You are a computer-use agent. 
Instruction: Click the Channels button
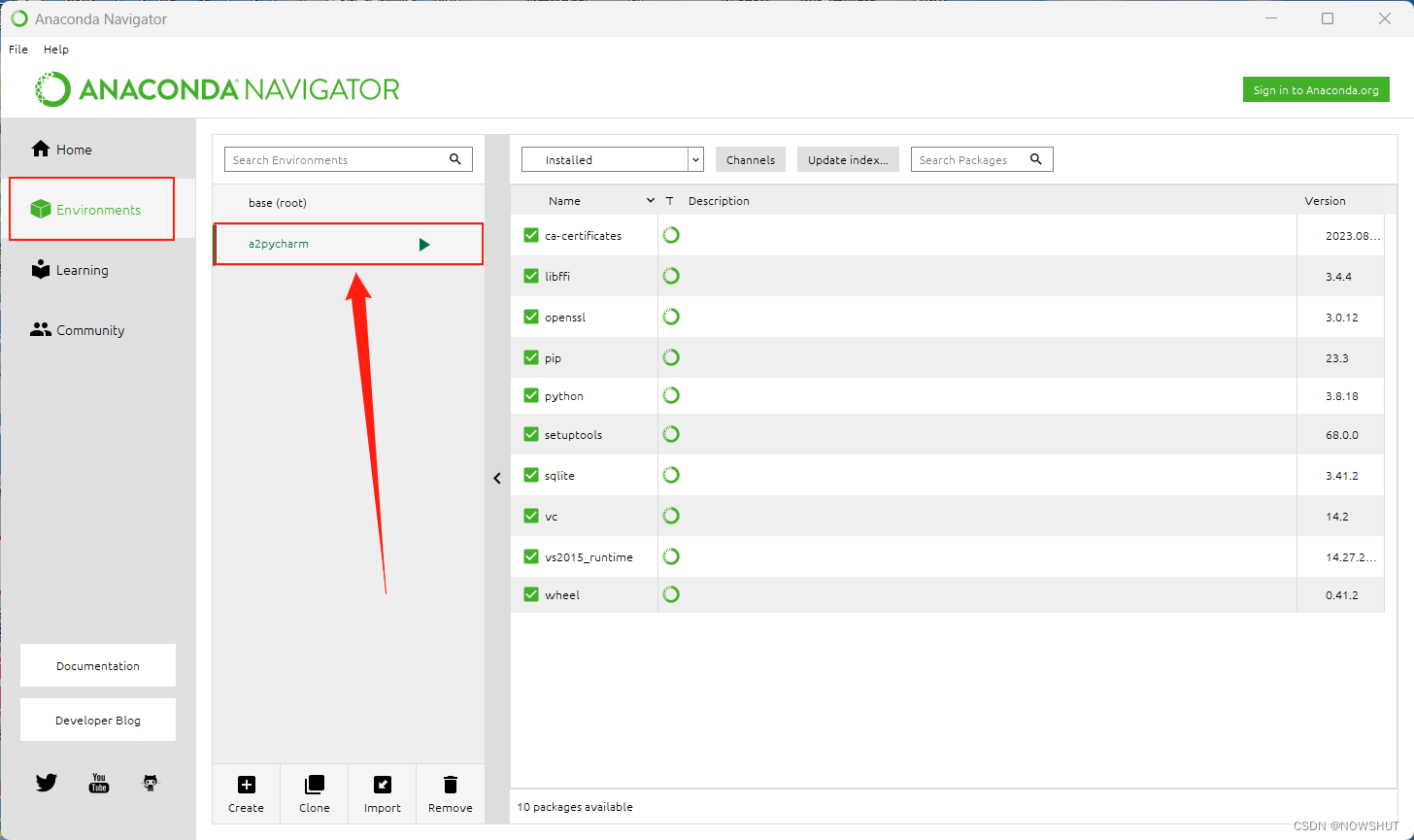[751, 159]
